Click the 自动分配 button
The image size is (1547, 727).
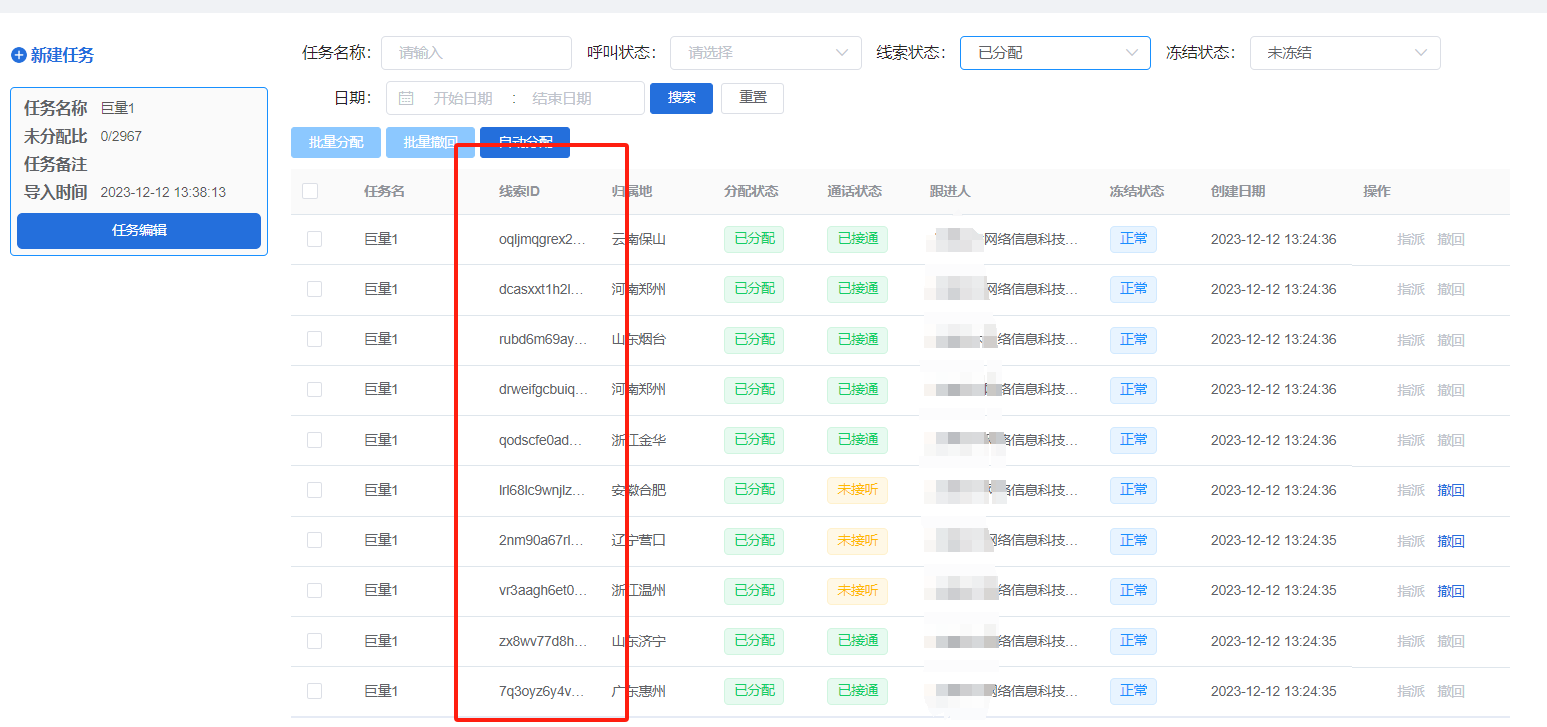(525, 143)
